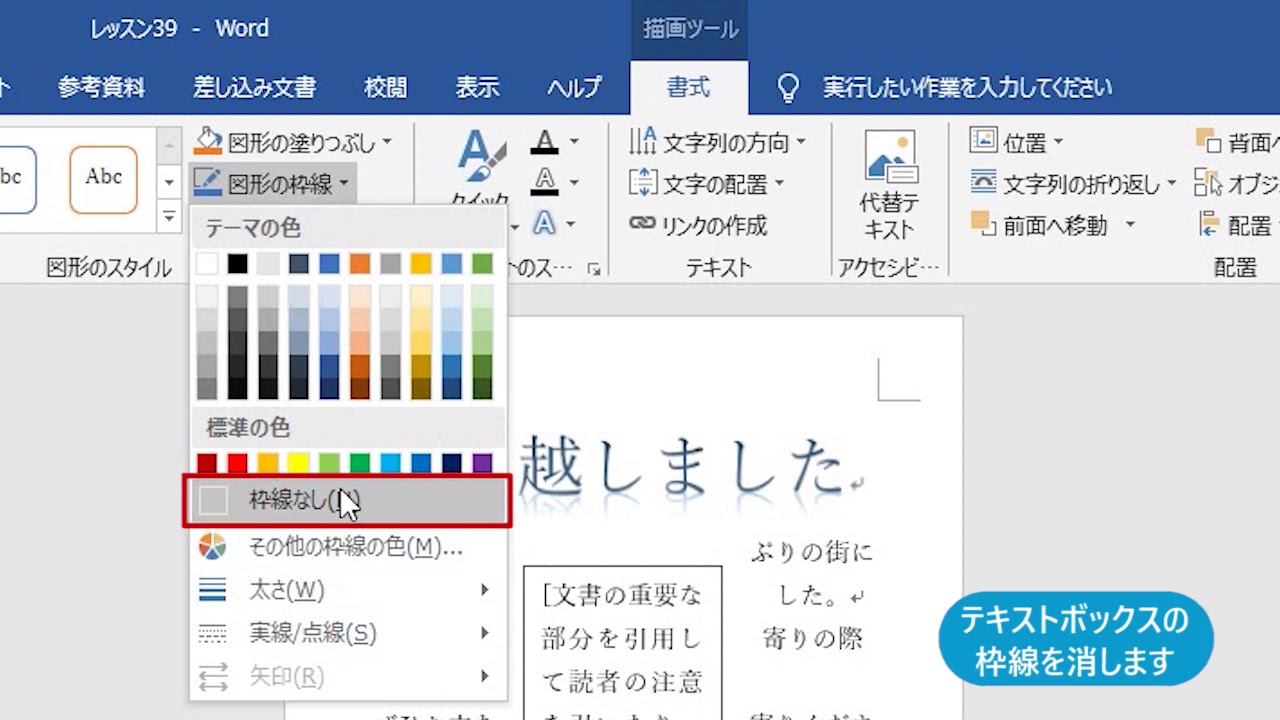Open the Text Direction dropdown arrow

[x=801, y=143]
